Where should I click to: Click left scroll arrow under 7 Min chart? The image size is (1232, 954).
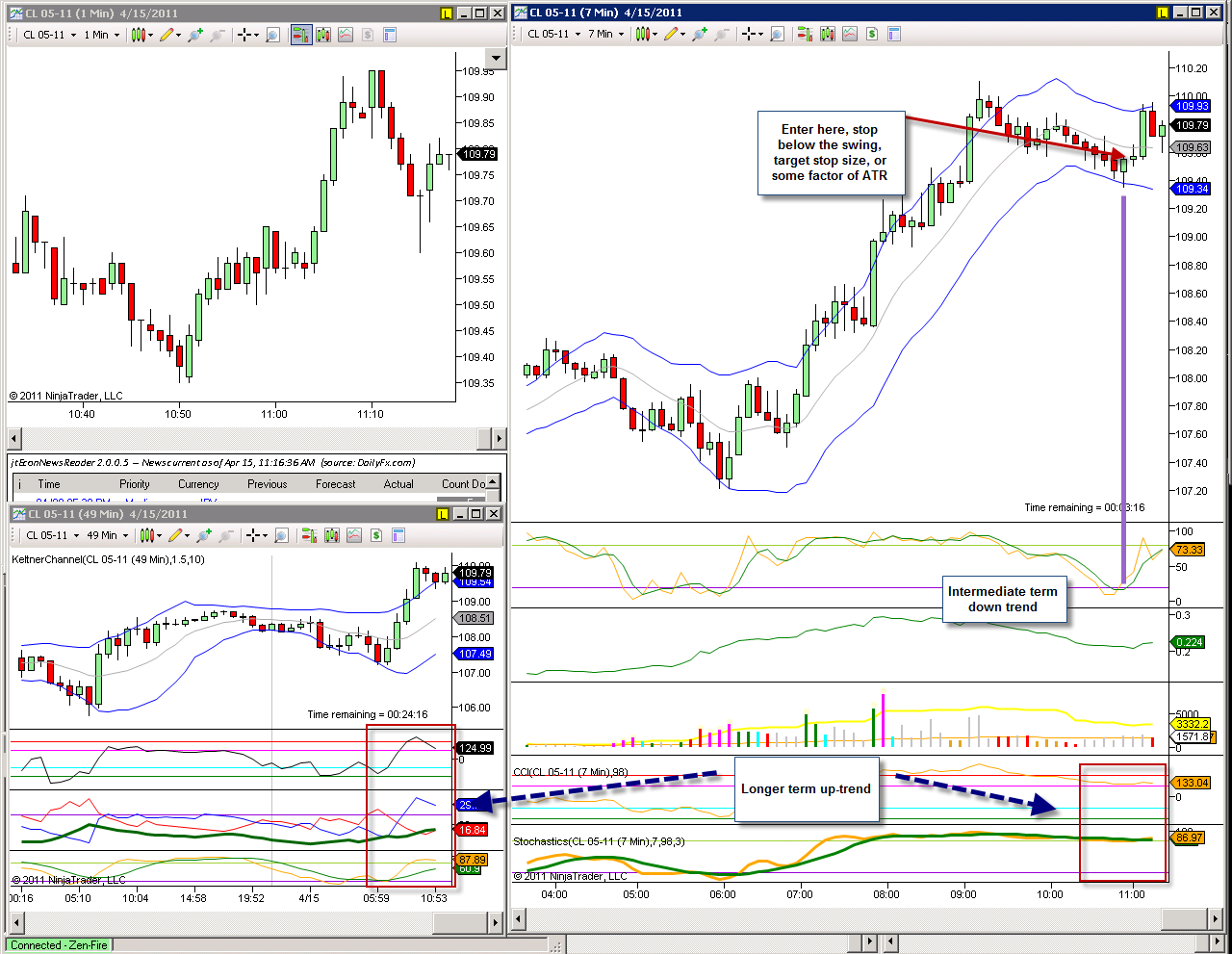520,920
